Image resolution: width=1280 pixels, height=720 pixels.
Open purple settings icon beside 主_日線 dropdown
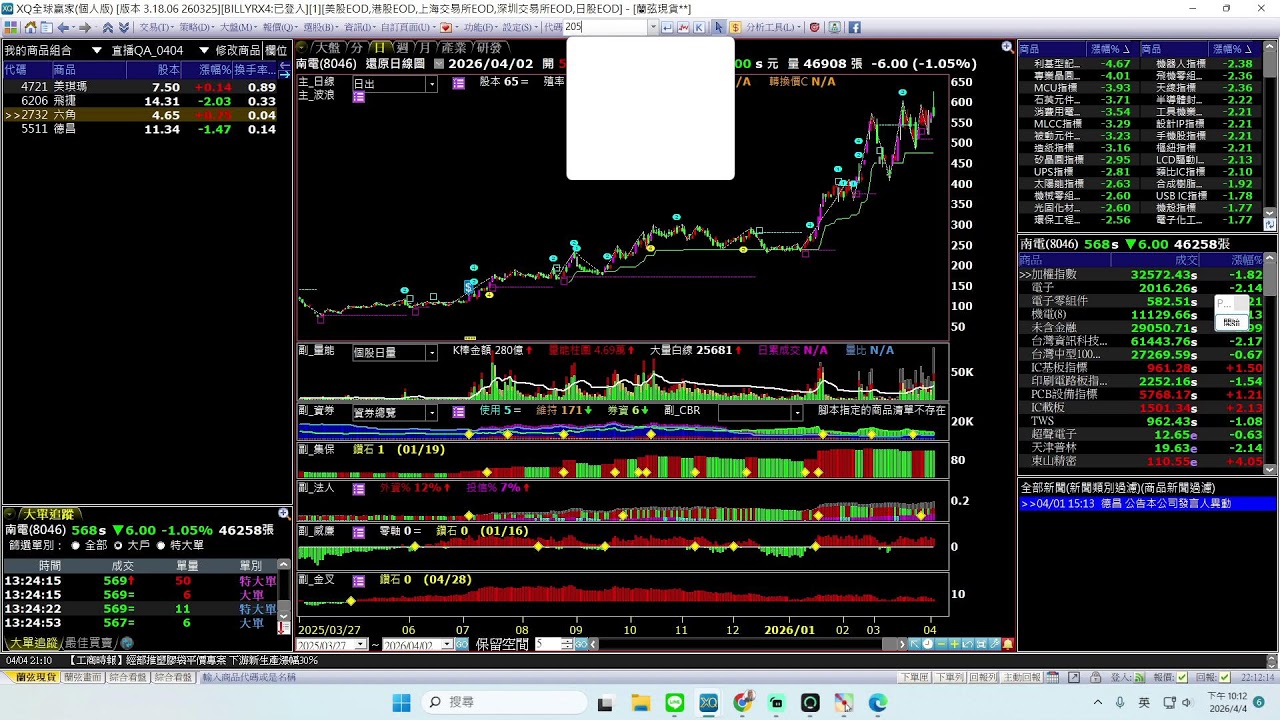point(459,83)
